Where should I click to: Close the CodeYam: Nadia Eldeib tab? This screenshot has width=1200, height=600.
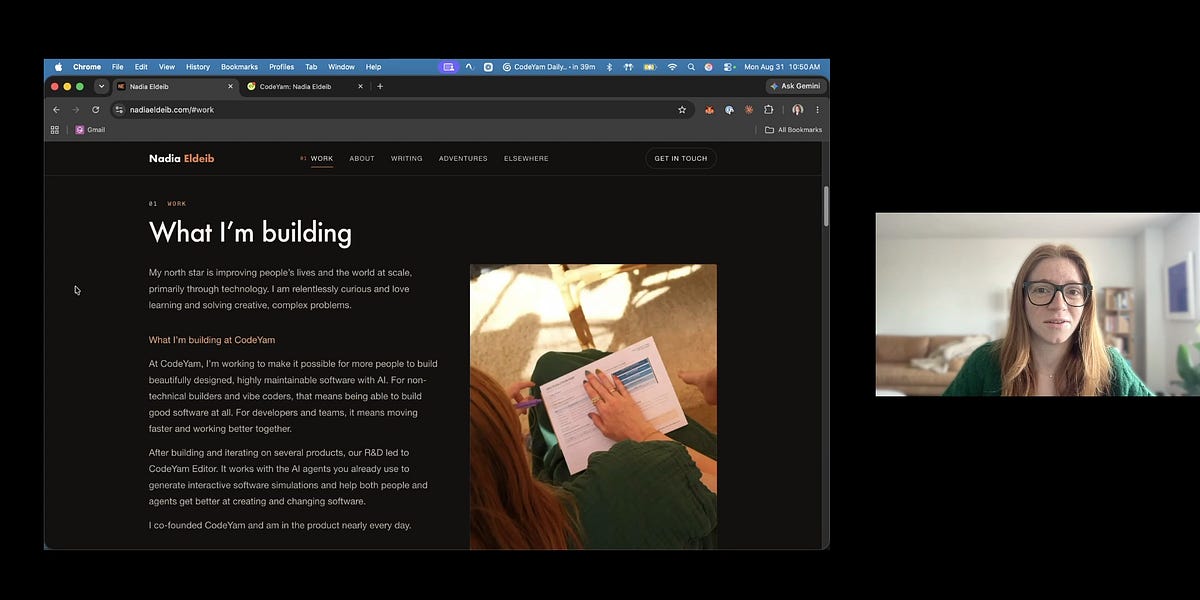click(360, 86)
